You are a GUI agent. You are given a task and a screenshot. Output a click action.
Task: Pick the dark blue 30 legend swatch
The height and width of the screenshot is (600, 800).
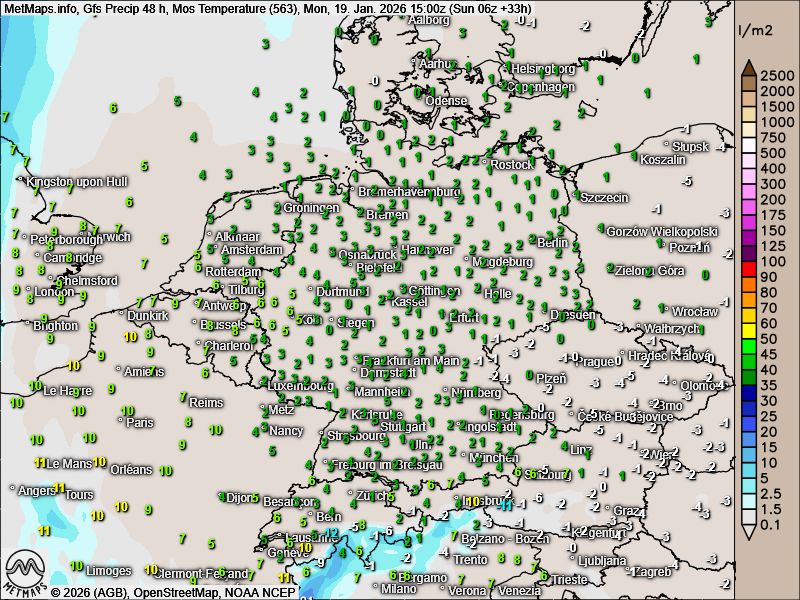(748, 401)
